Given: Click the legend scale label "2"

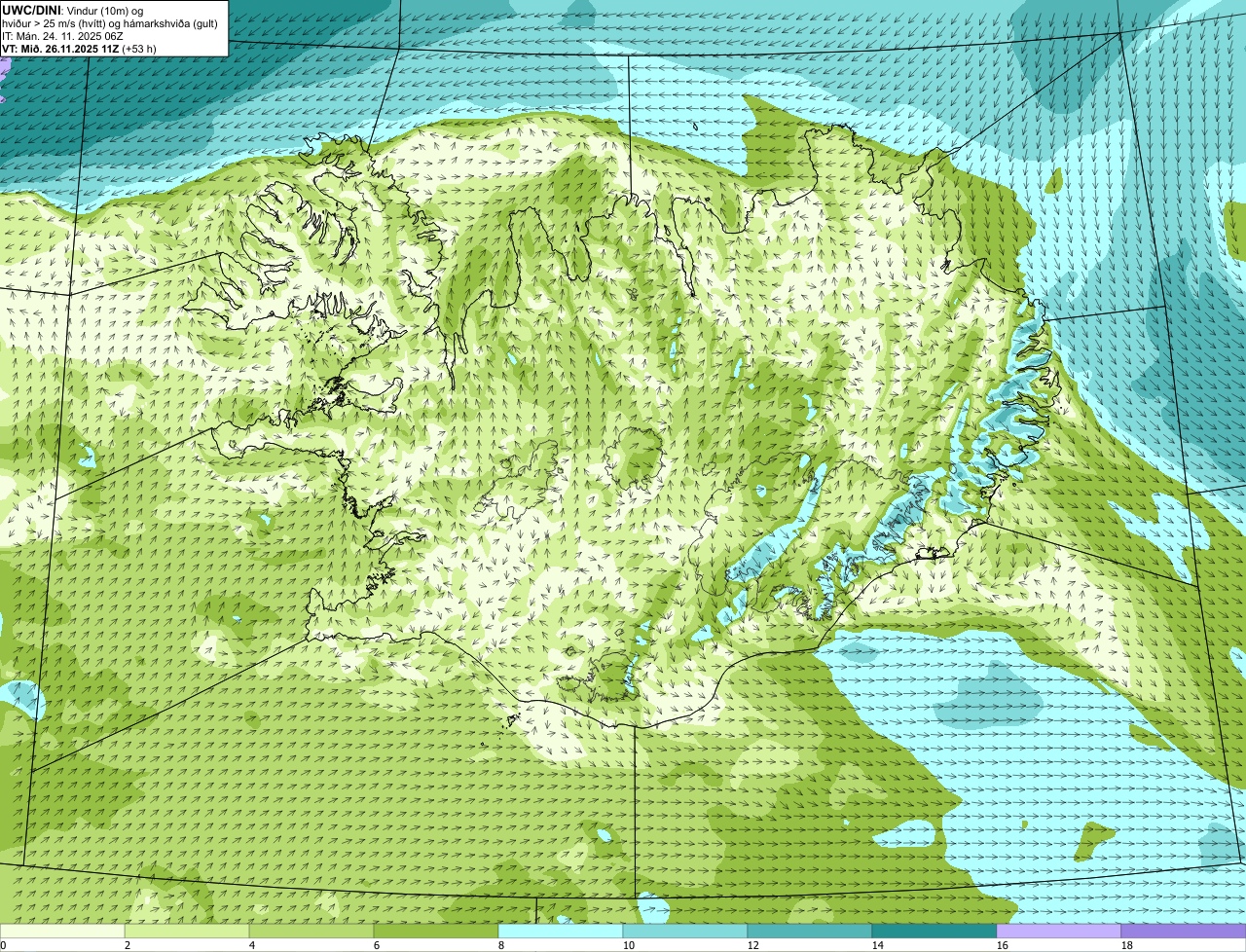Looking at the screenshot, I should click(128, 945).
